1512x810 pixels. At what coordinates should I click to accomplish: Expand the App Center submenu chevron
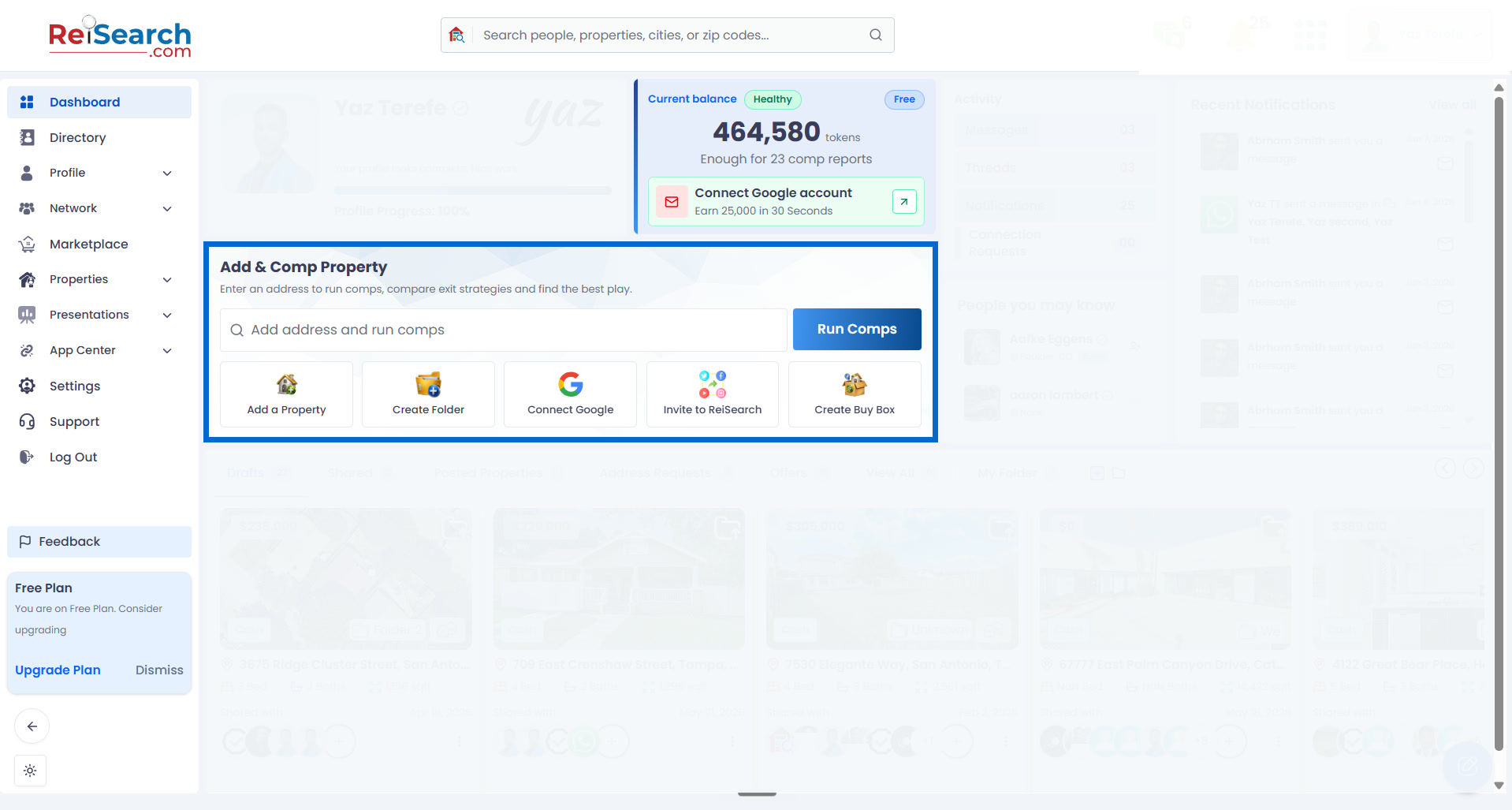tap(167, 350)
